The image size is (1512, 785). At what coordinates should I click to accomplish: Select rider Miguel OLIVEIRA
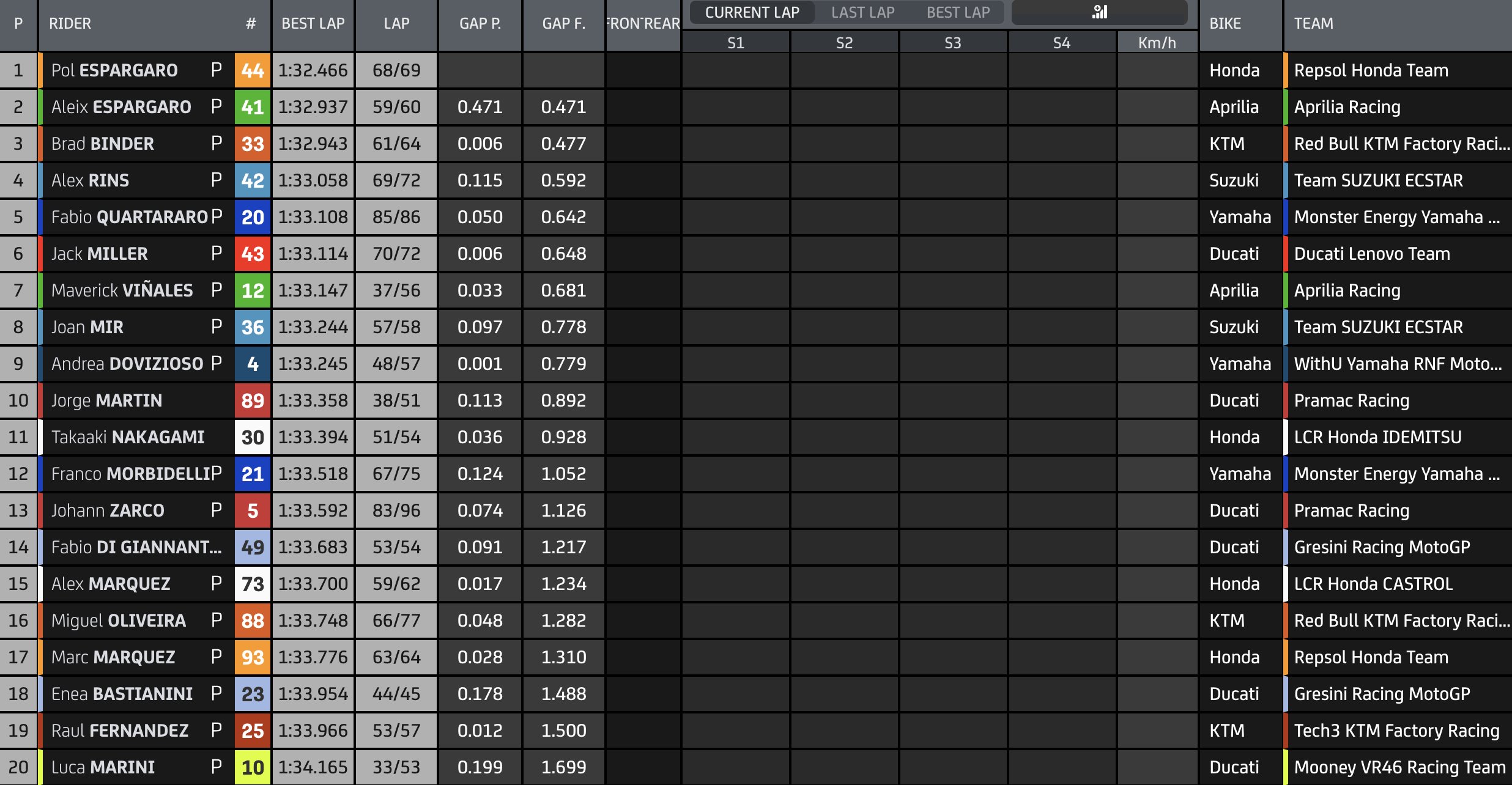[x=118, y=621]
